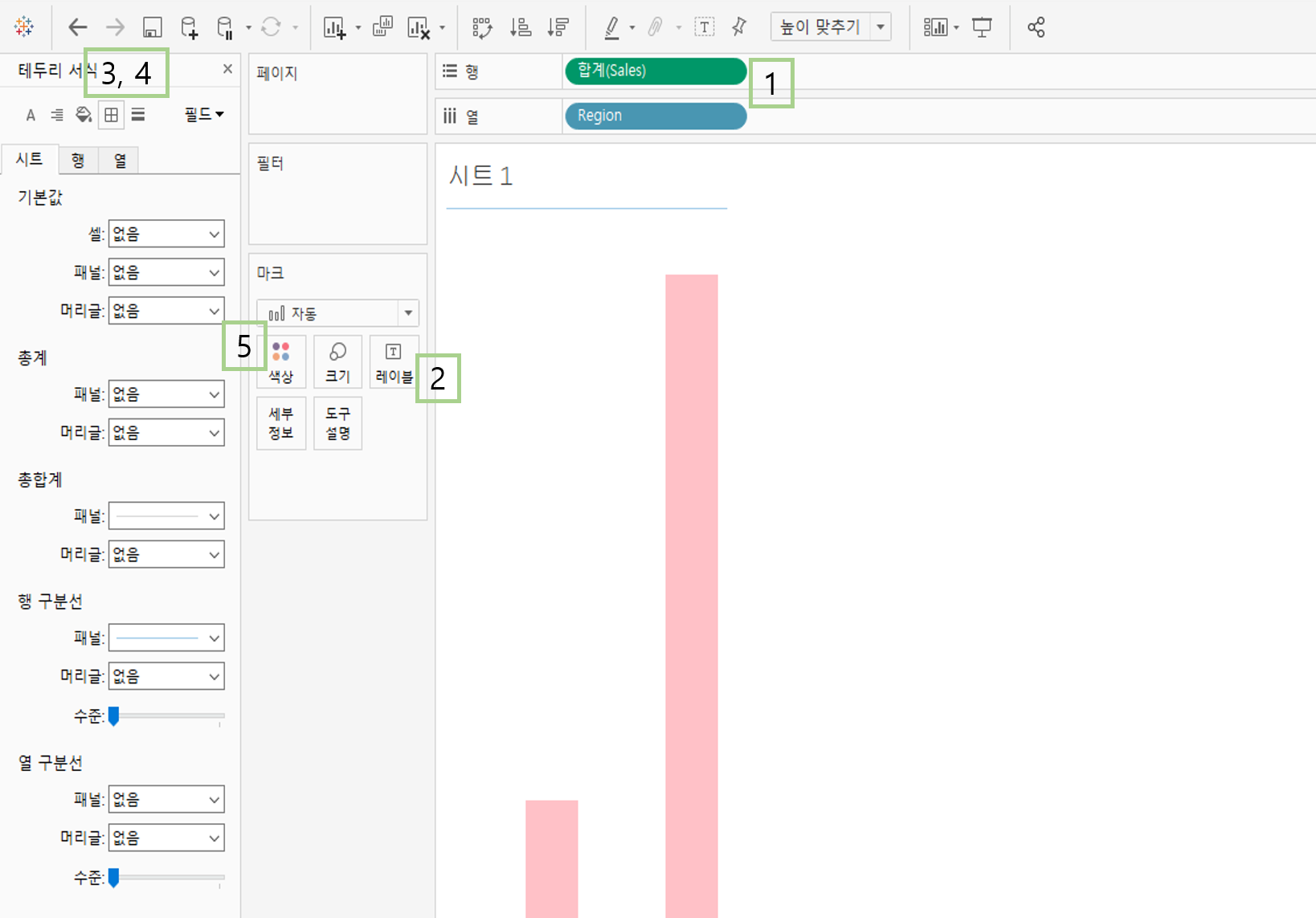Open the clear sheet dropdown arrow

[x=442, y=28]
